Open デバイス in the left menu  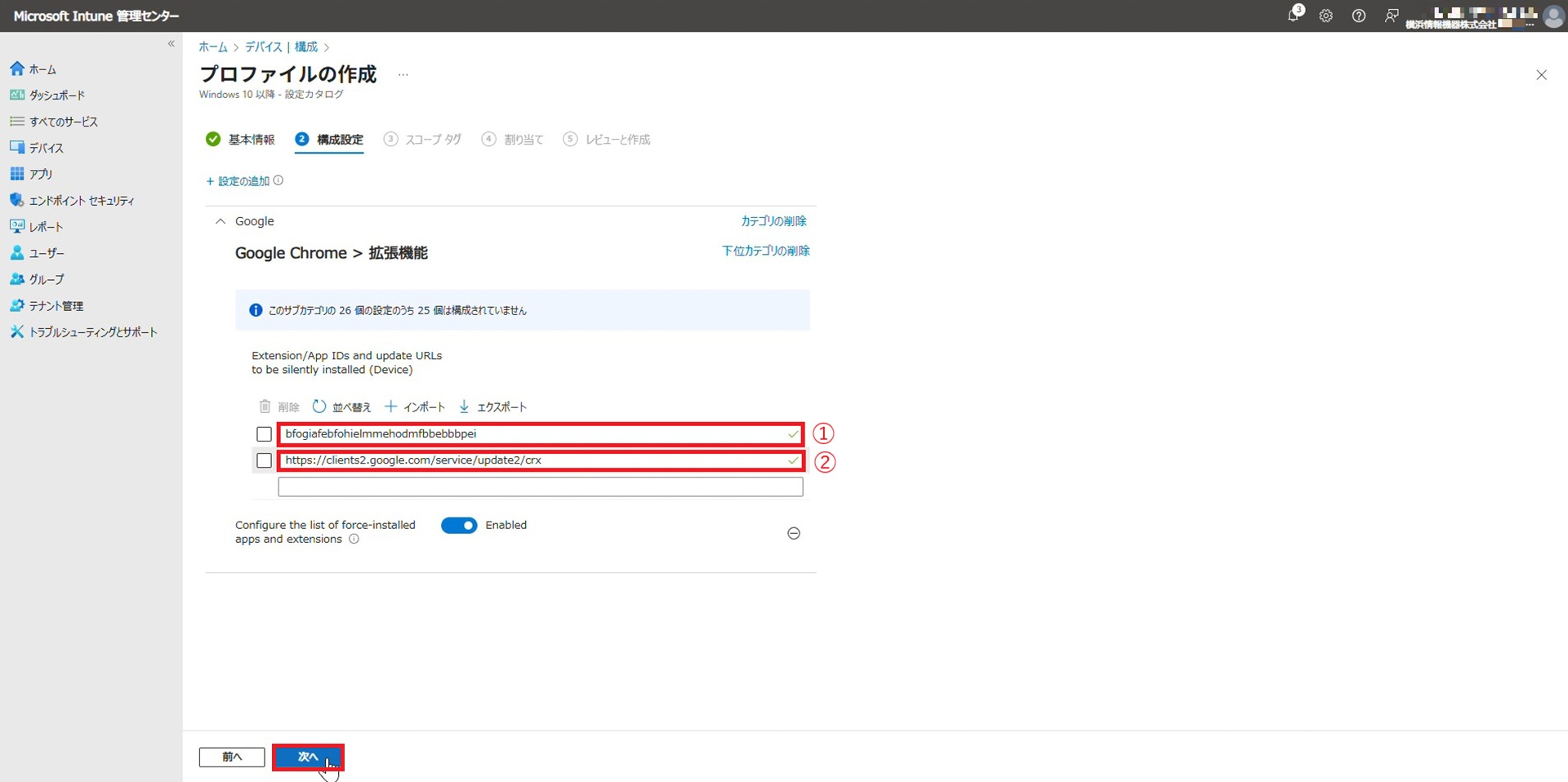coord(46,148)
